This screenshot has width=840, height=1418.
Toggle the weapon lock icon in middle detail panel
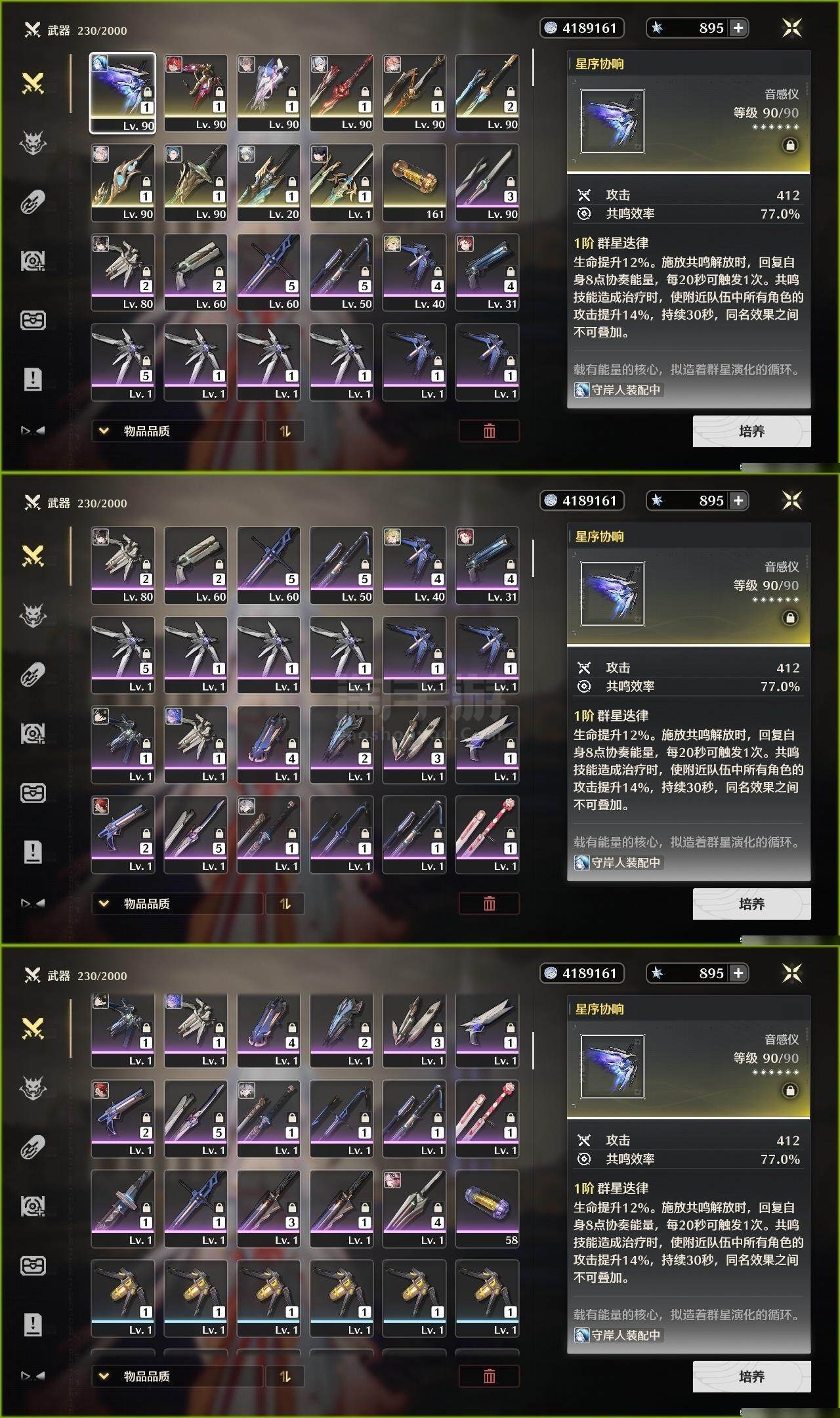click(790, 618)
